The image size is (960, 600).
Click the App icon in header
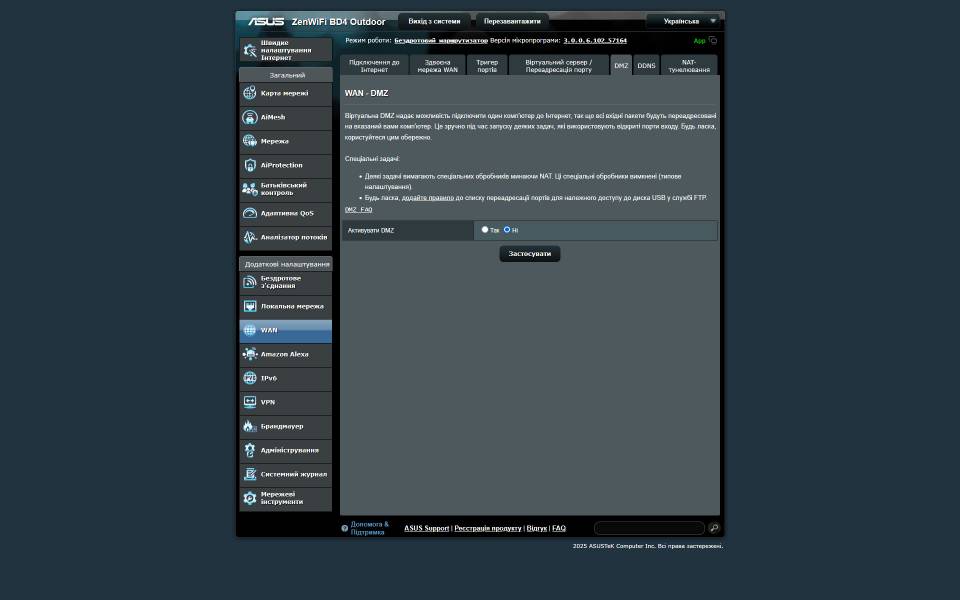(x=712, y=41)
